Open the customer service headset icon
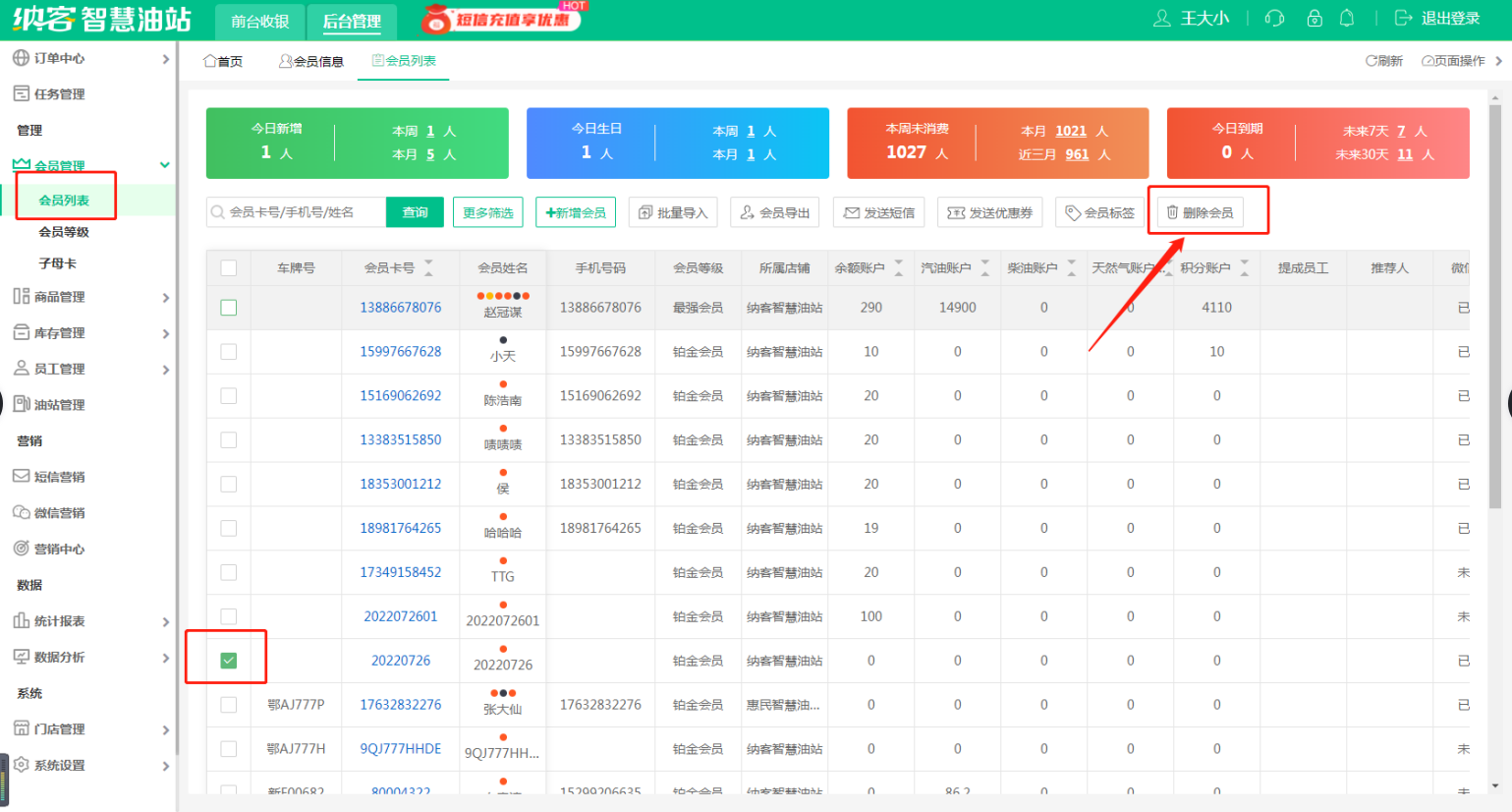This screenshot has height=812, width=1512. (x=1275, y=19)
